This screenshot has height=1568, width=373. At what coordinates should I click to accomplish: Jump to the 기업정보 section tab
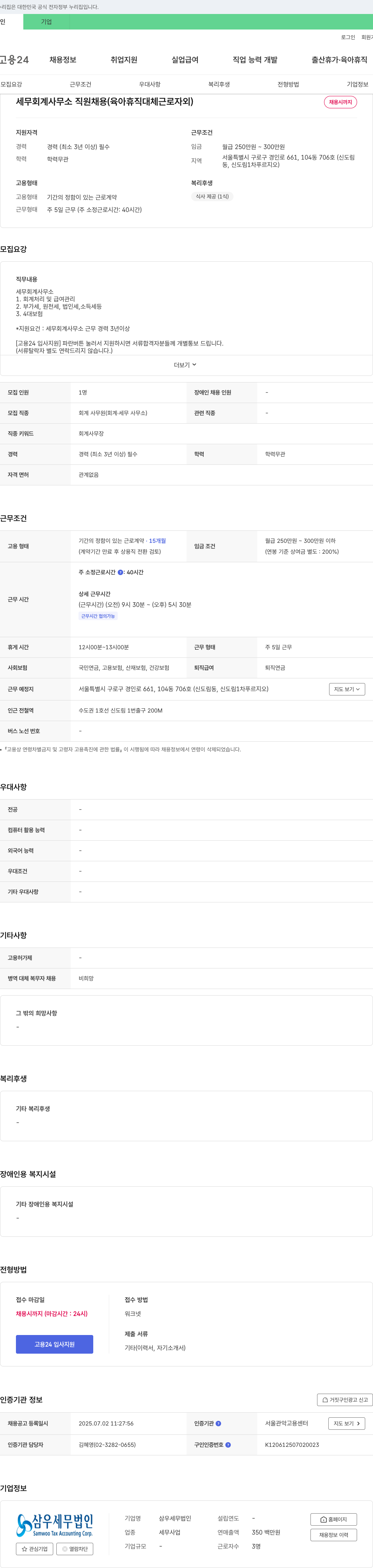point(358,85)
